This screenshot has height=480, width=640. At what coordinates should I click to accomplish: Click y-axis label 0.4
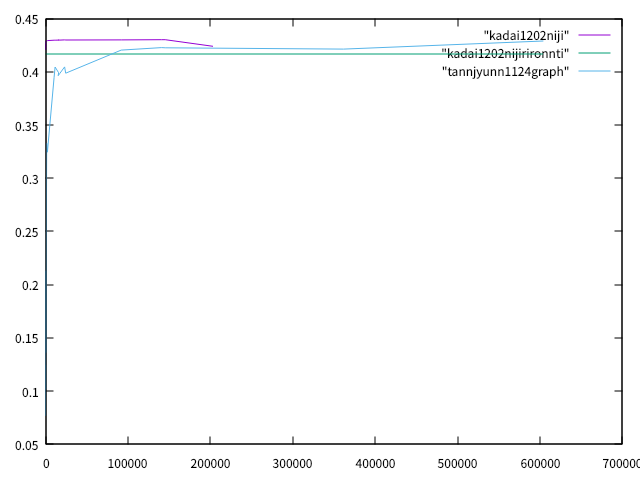[x=30, y=73]
